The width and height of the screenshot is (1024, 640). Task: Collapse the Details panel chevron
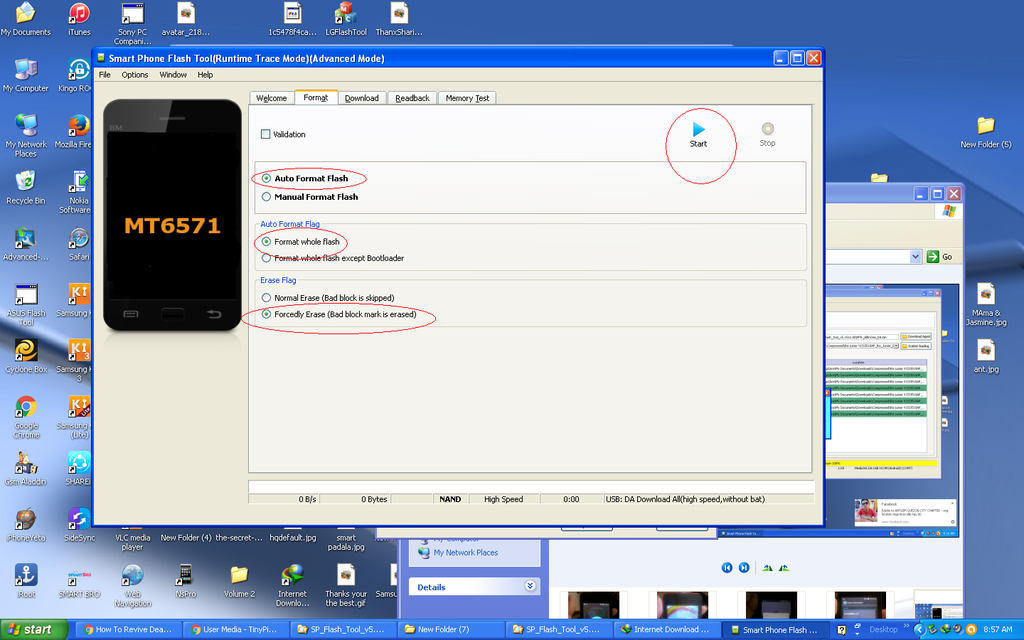click(x=529, y=587)
